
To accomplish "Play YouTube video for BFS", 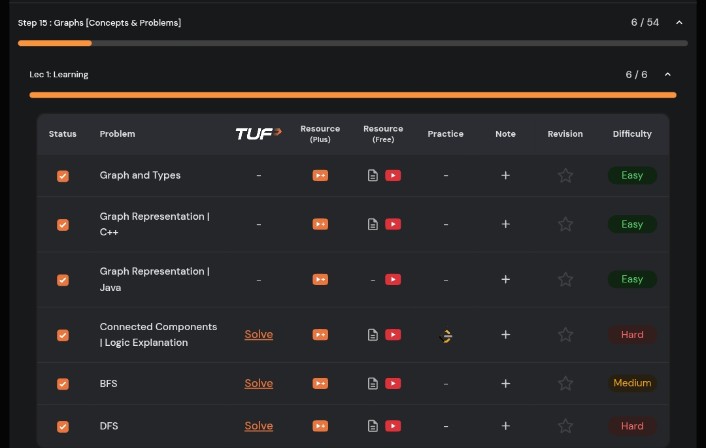I will click(x=393, y=383).
